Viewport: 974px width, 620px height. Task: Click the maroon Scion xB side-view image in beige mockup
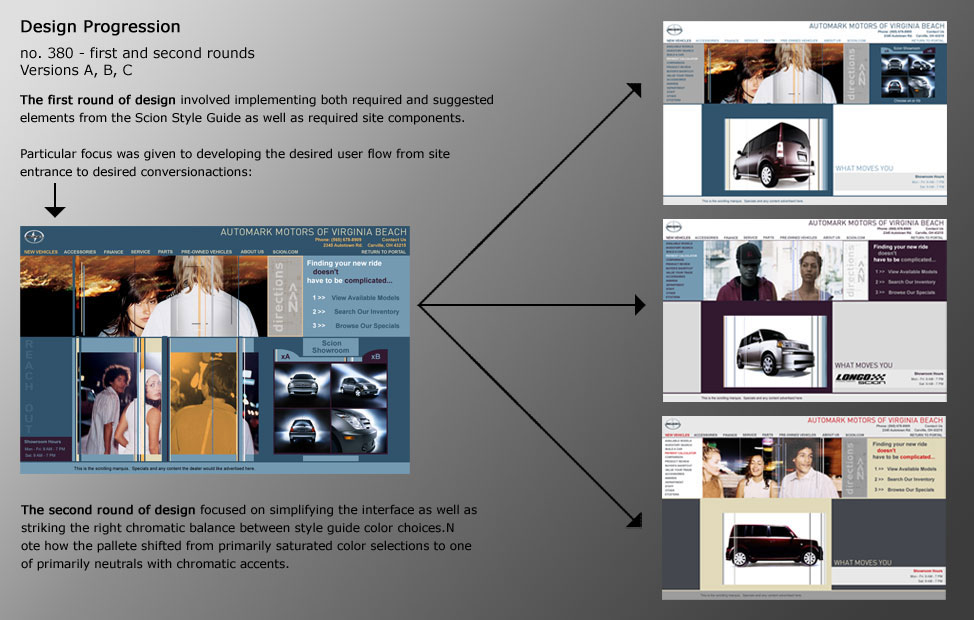point(774,549)
